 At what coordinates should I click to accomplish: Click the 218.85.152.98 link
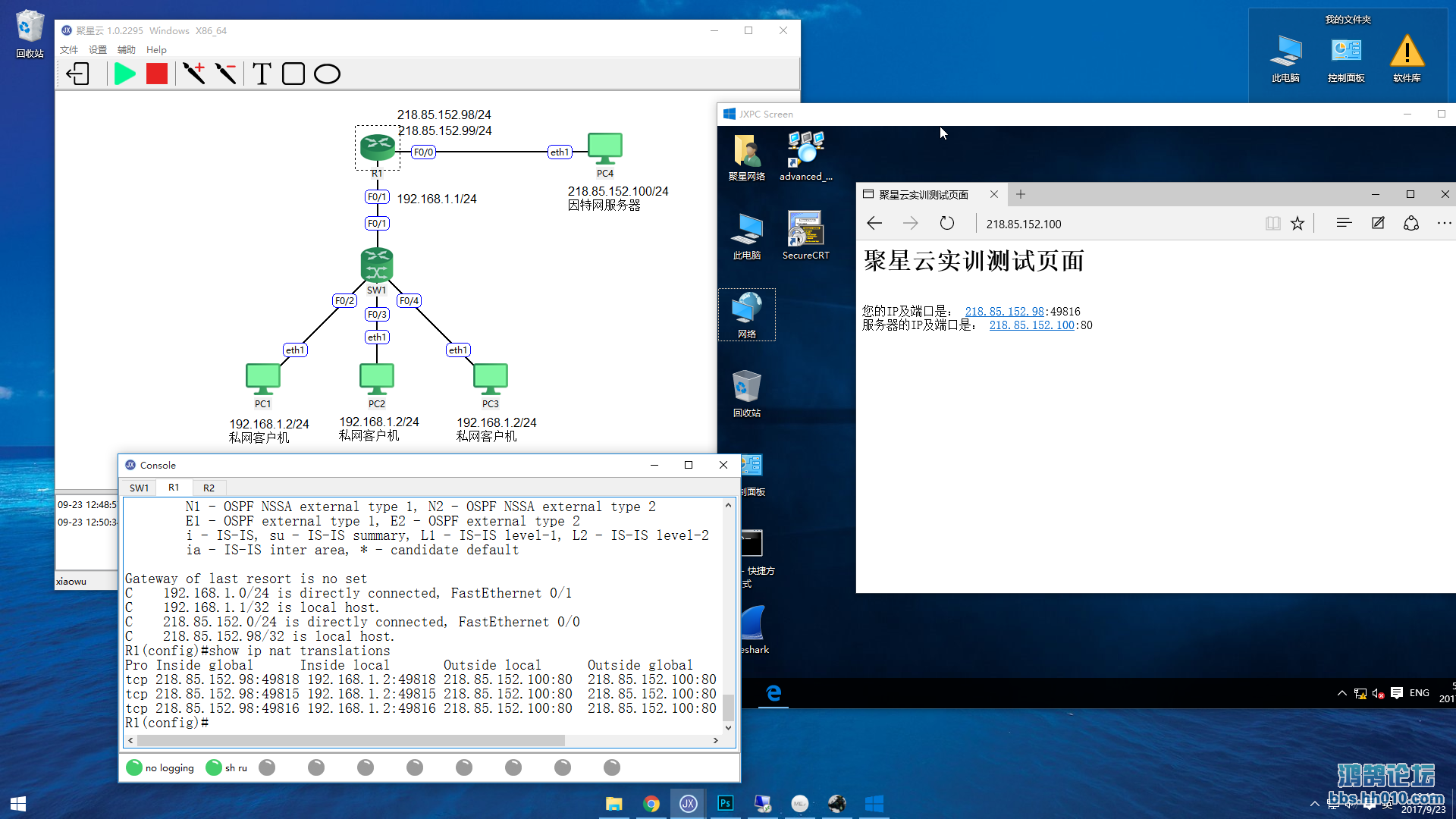(x=1004, y=312)
